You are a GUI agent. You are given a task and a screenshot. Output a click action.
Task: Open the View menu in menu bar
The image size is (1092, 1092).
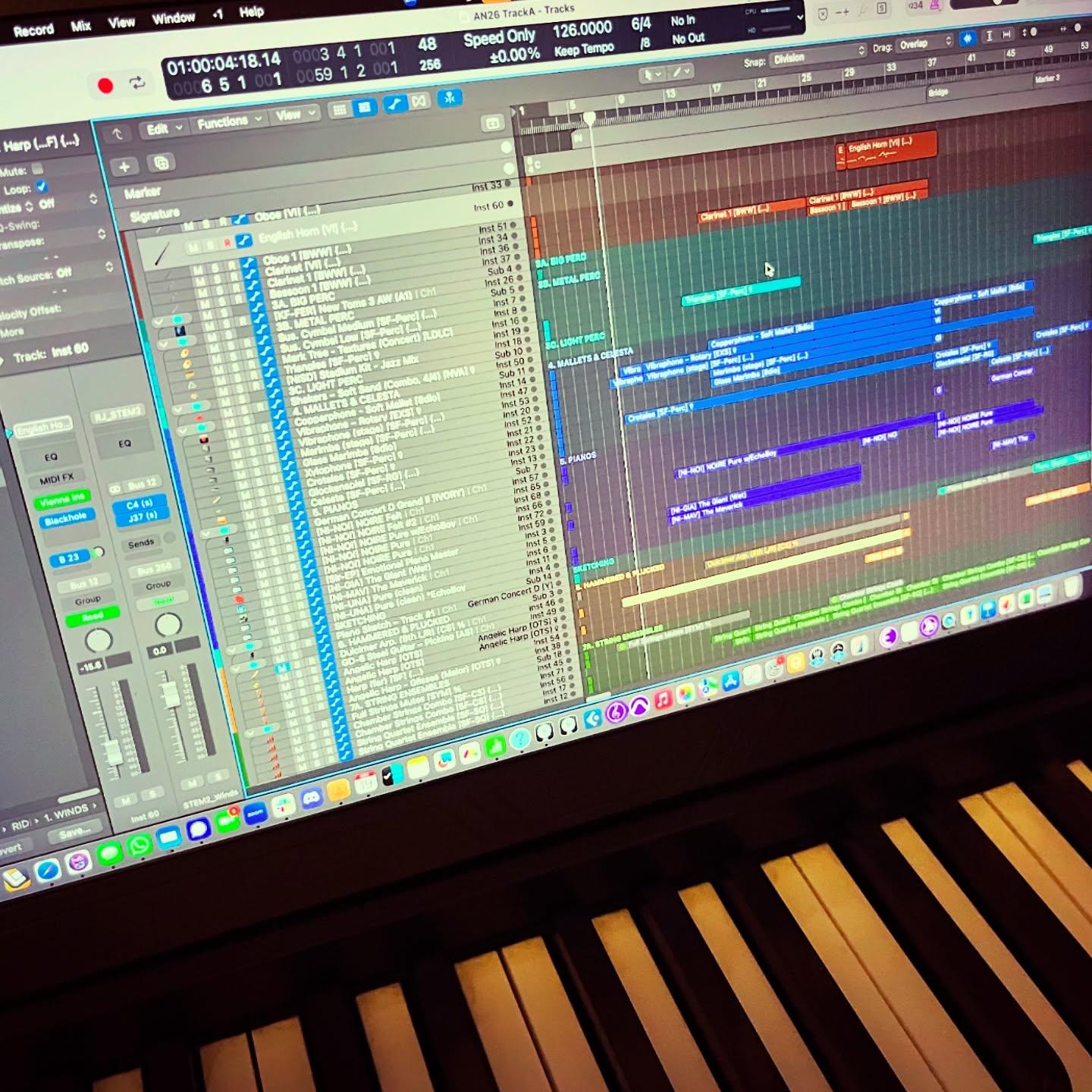pos(121,23)
